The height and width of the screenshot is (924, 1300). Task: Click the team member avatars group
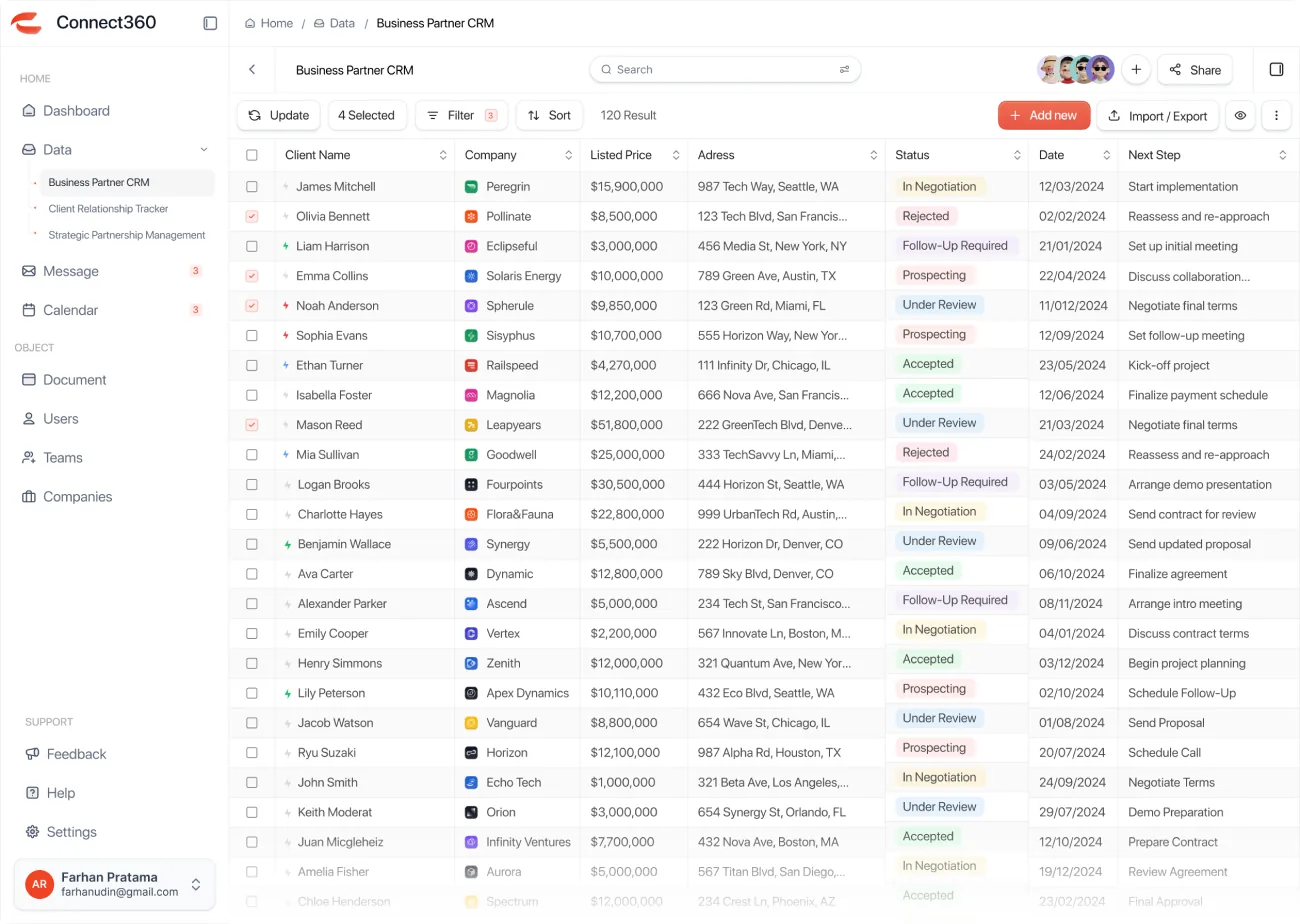(x=1076, y=69)
